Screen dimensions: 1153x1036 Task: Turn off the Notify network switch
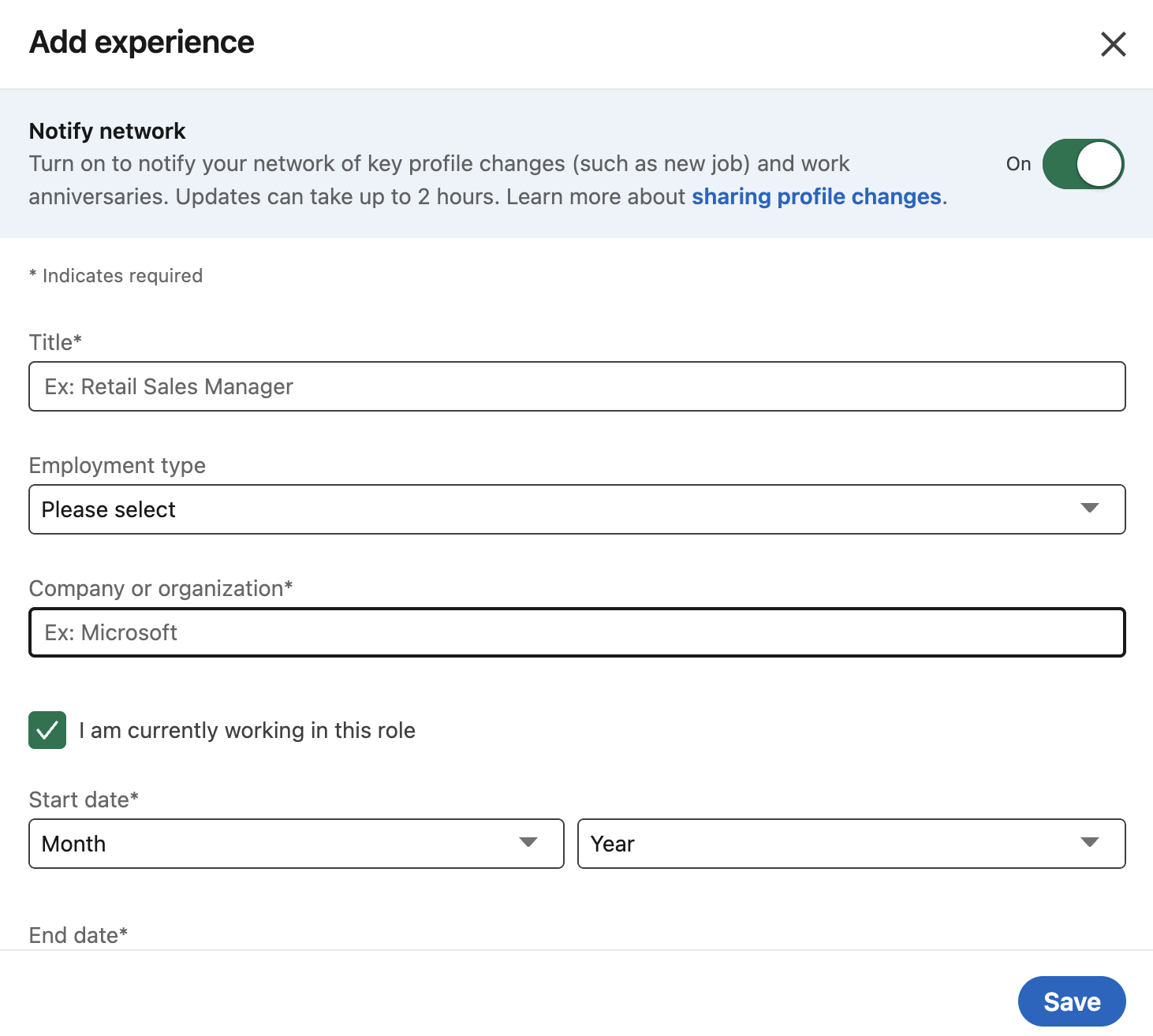coord(1083,164)
